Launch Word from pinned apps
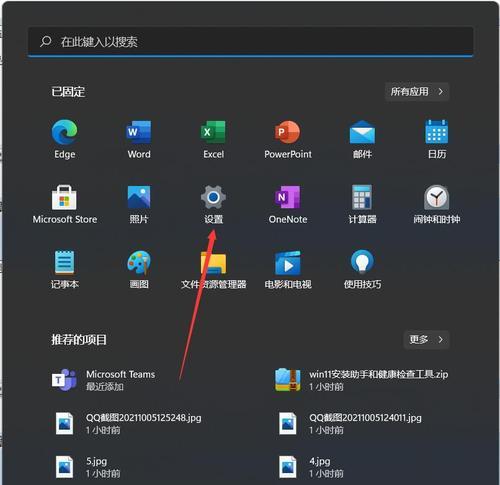This screenshot has width=500, height=485. (x=139, y=132)
